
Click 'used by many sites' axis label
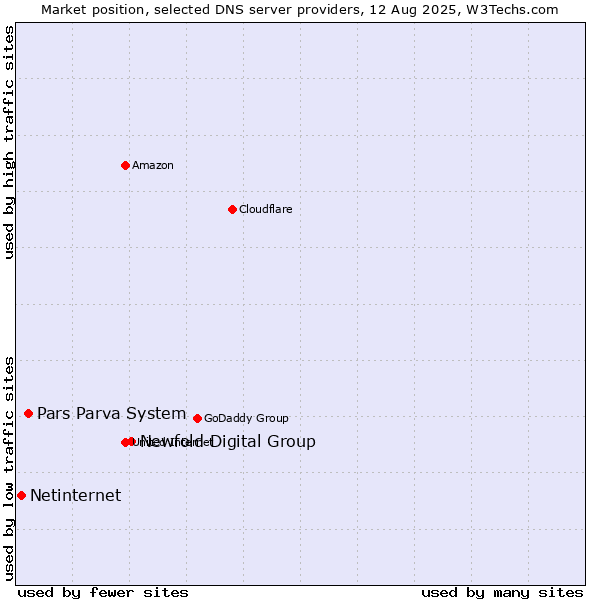pyautogui.click(x=502, y=593)
